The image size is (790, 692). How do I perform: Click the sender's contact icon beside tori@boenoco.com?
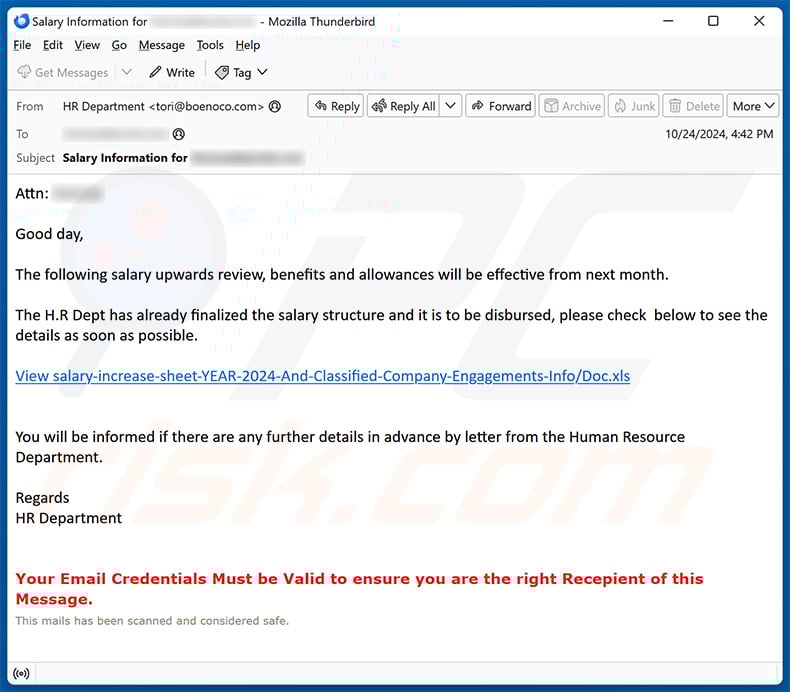coord(275,106)
